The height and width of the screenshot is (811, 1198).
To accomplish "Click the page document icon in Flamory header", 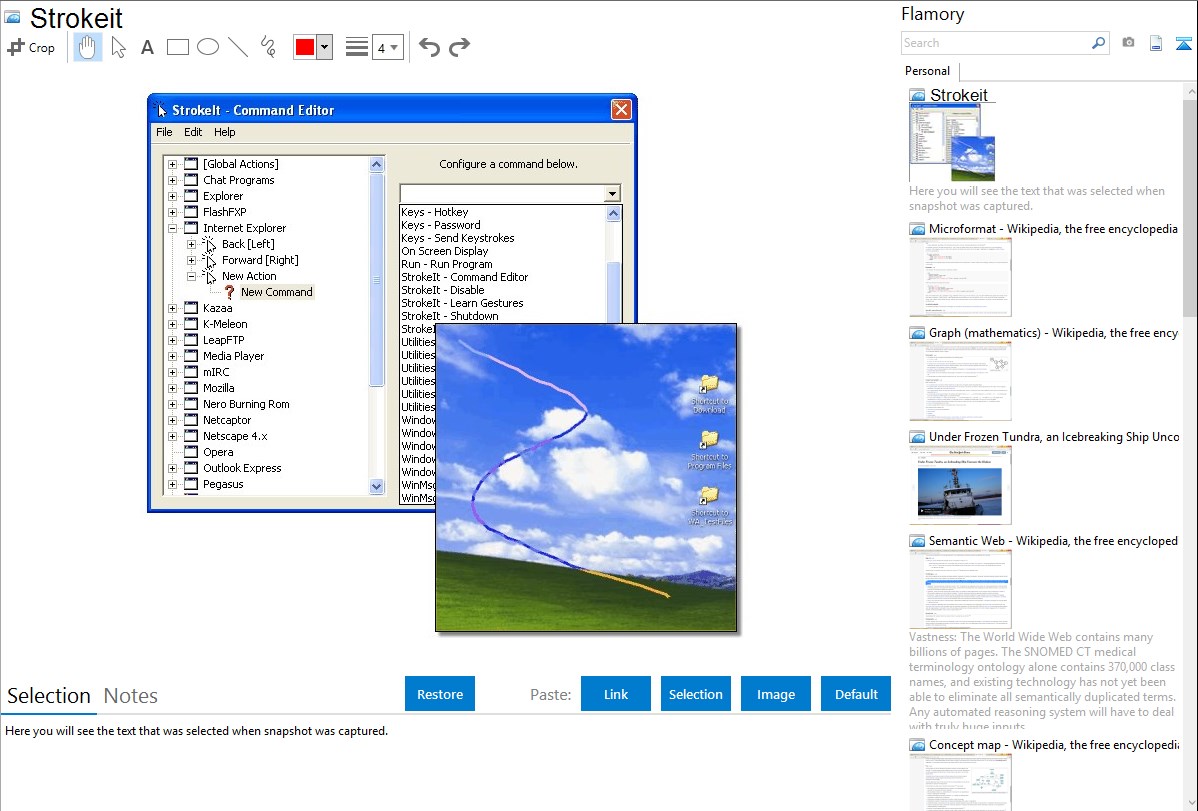I will pyautogui.click(x=1156, y=43).
